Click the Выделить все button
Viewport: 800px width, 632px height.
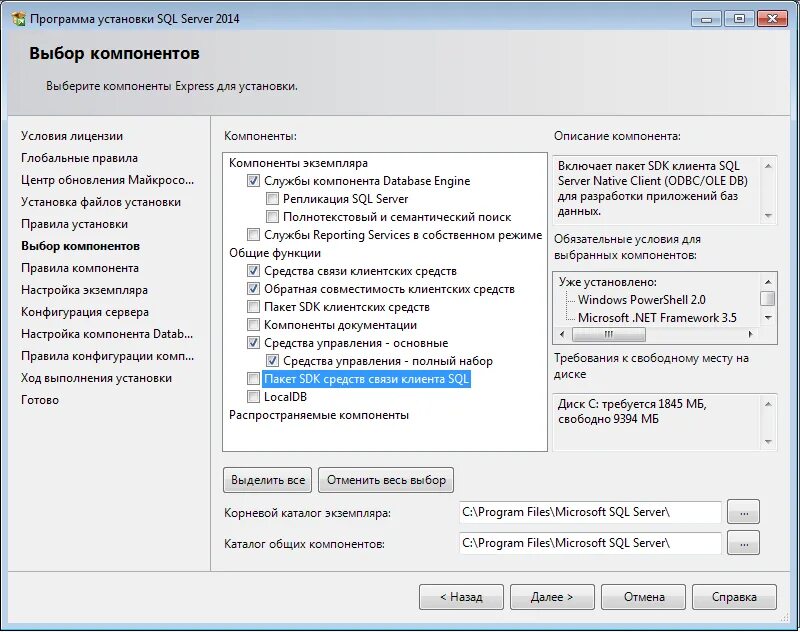[267, 480]
